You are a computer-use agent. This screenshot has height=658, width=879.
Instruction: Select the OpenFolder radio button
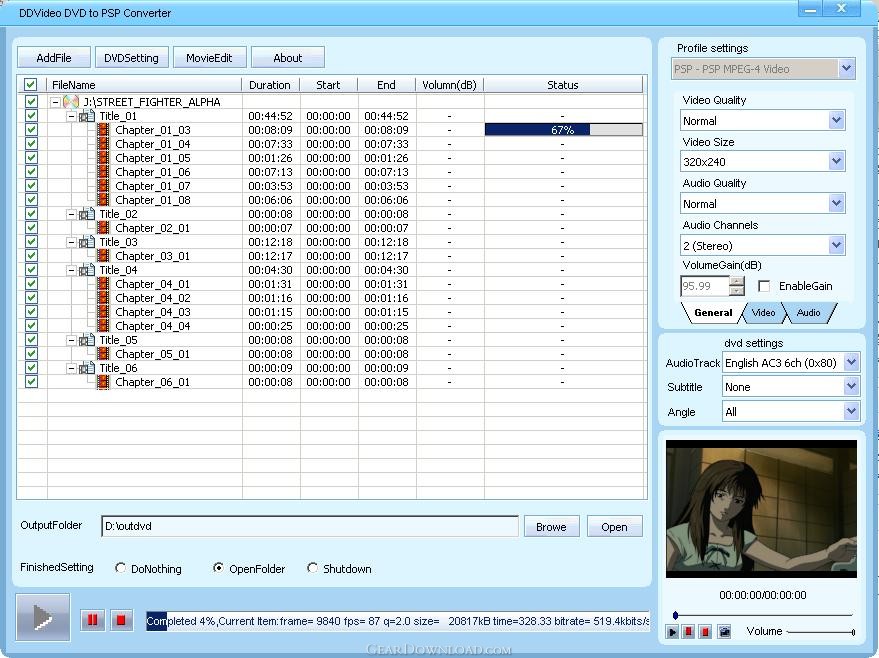218,568
